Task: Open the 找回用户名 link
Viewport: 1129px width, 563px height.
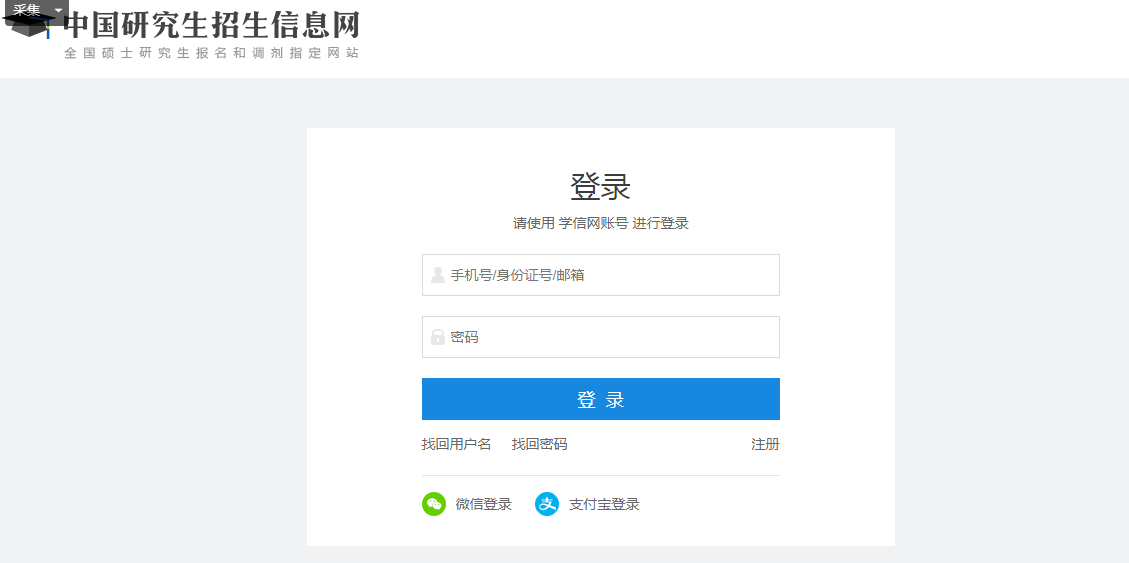Action: (456, 444)
